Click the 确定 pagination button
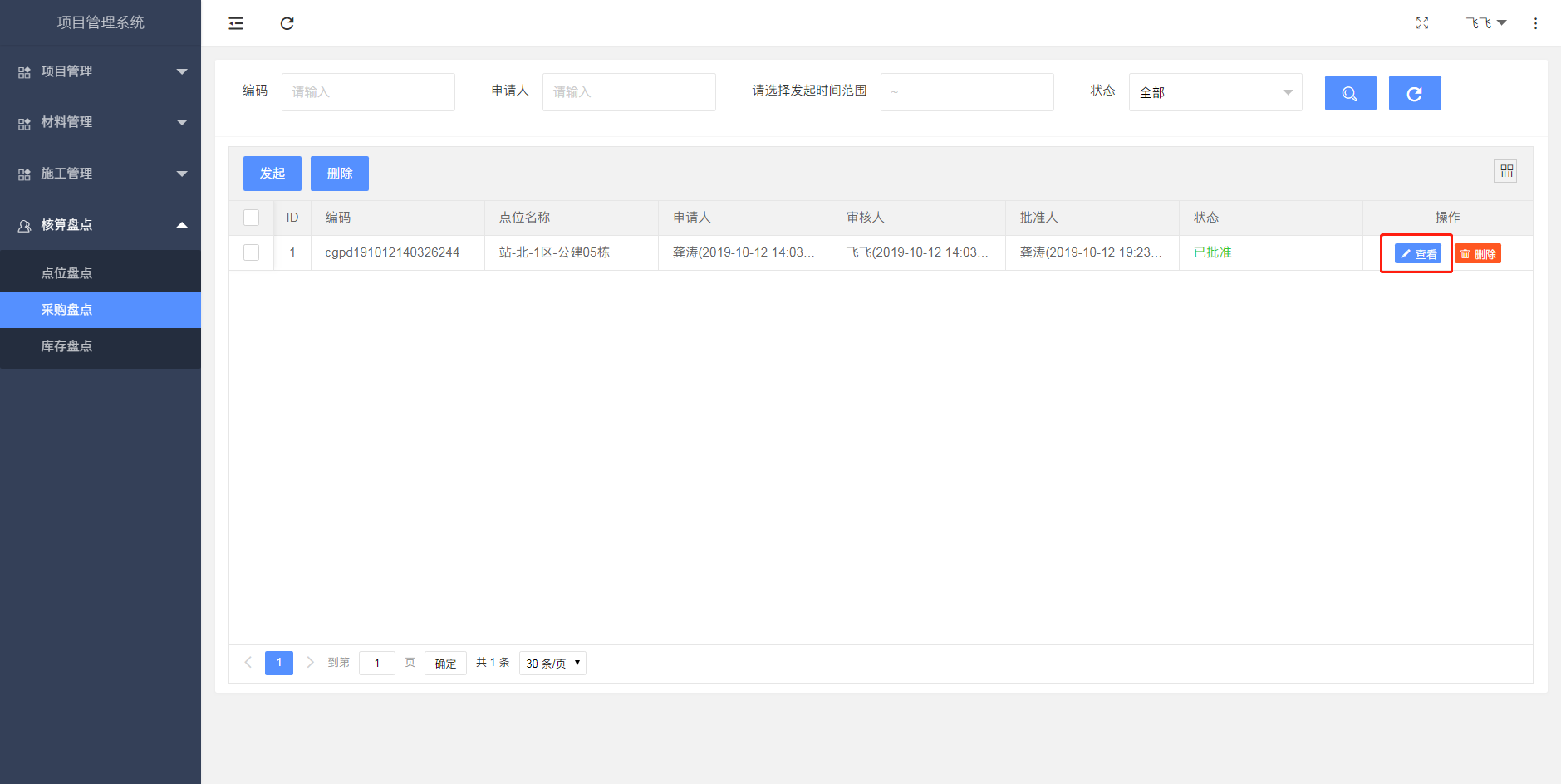 click(445, 663)
